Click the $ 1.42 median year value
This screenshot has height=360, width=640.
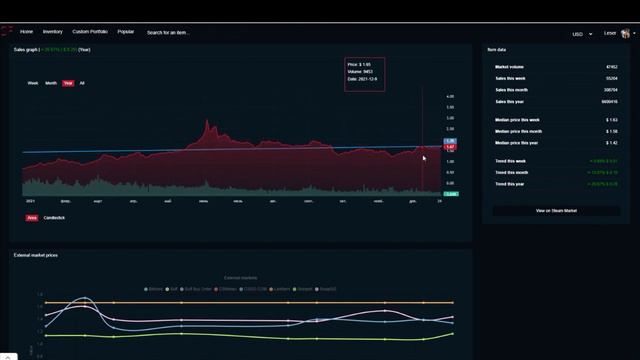611,143
